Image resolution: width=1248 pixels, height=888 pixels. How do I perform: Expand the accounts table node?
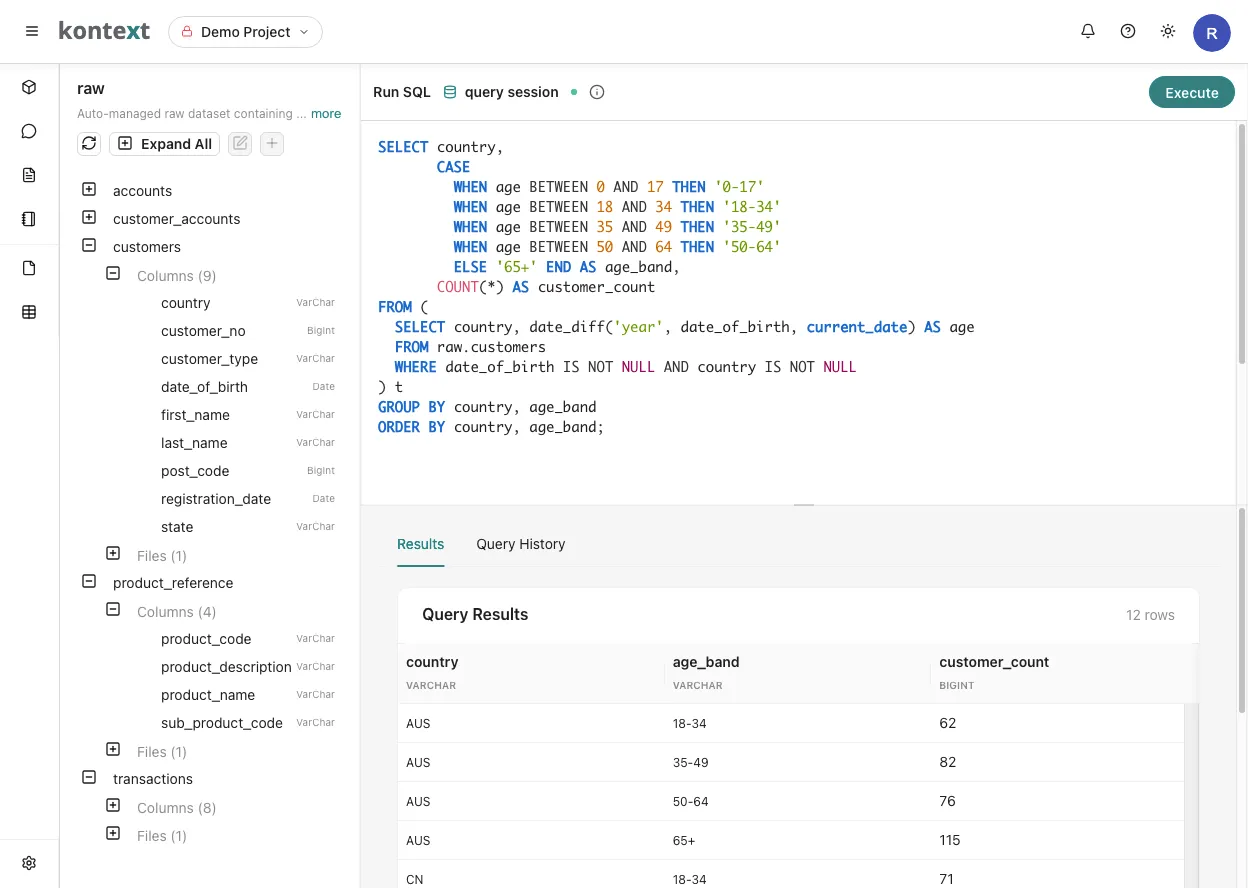click(x=89, y=190)
